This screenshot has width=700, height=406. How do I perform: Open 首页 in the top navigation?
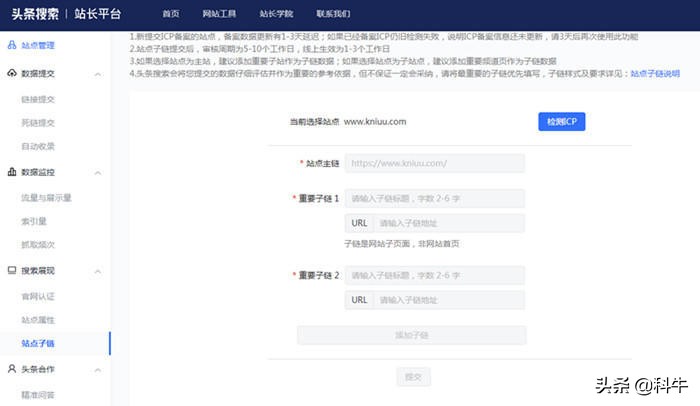coord(171,14)
